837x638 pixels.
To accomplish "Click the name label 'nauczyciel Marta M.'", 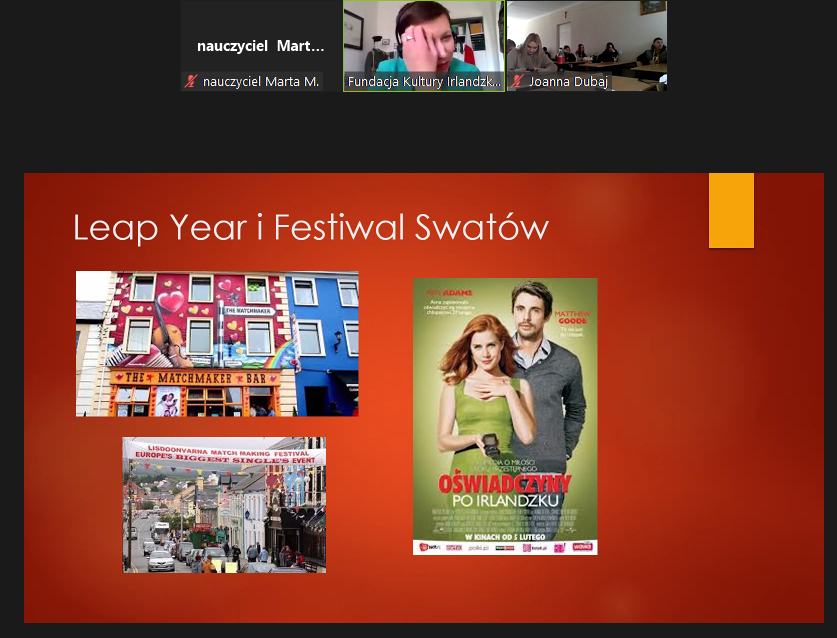I will (x=261, y=82).
